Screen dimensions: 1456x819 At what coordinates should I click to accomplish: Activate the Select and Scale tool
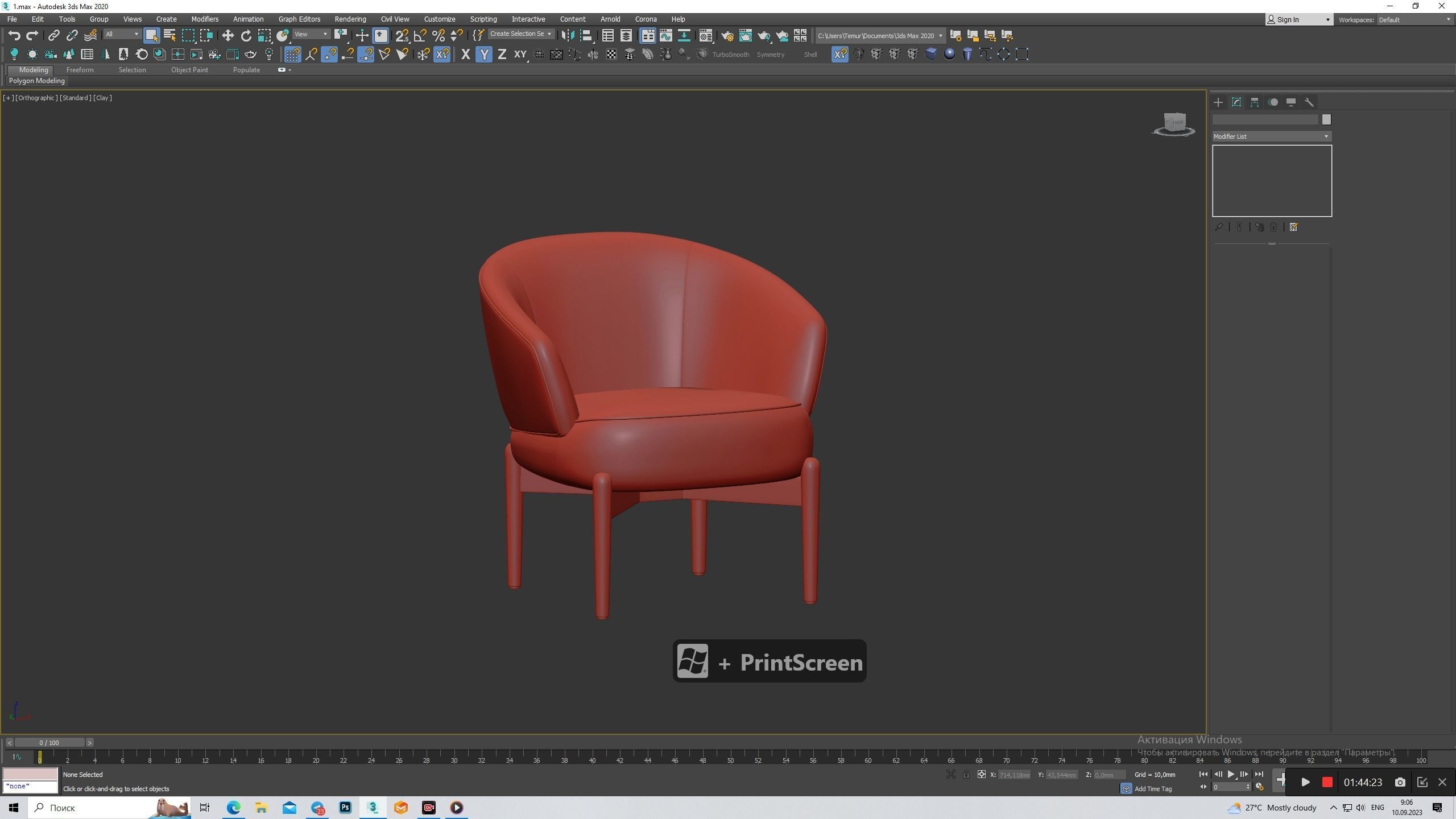[264, 35]
